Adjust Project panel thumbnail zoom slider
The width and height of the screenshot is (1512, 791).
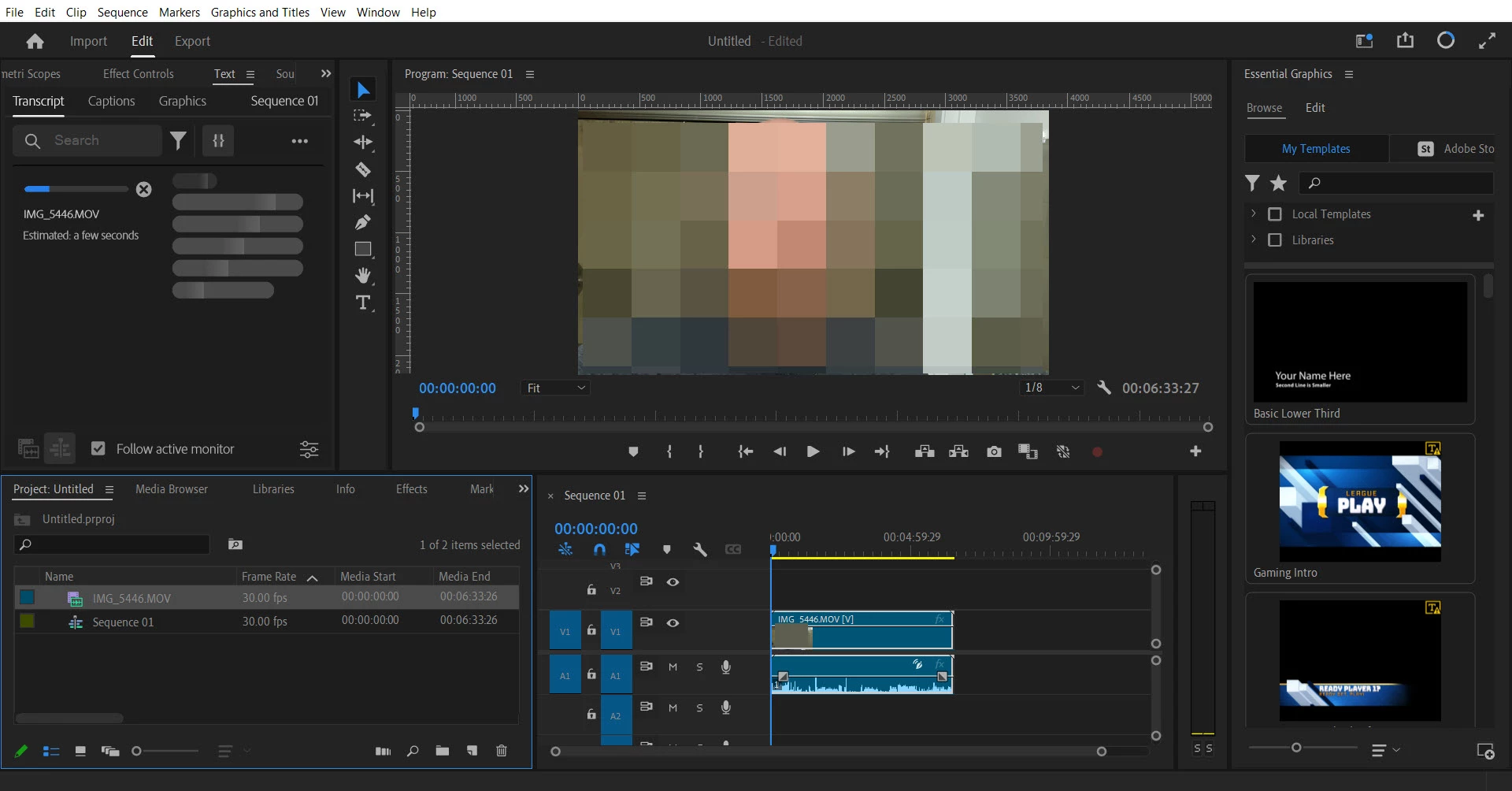(x=136, y=751)
